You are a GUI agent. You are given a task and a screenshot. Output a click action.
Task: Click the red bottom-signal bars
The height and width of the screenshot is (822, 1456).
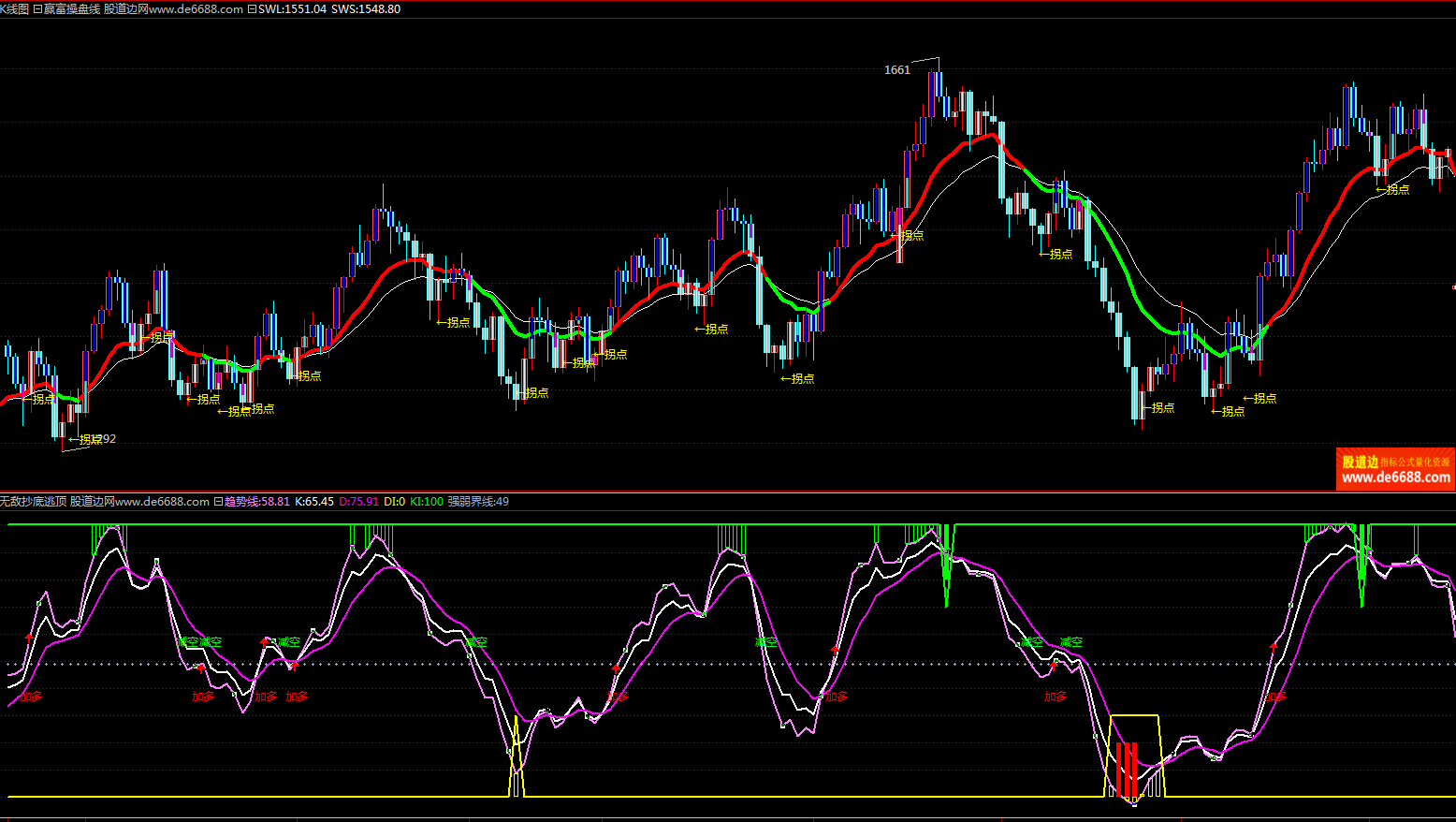[1128, 768]
